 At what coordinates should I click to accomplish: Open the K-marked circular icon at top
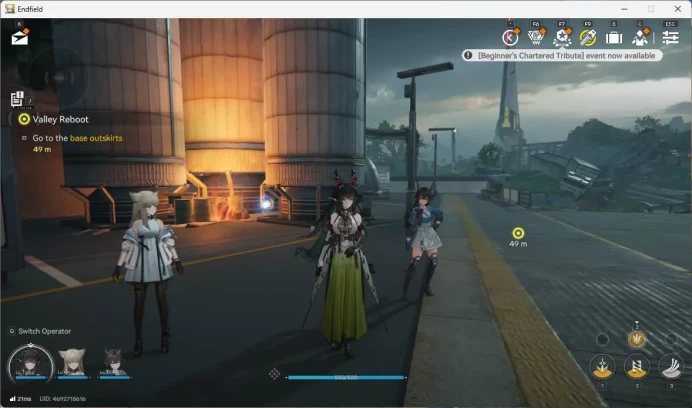[x=510, y=38]
